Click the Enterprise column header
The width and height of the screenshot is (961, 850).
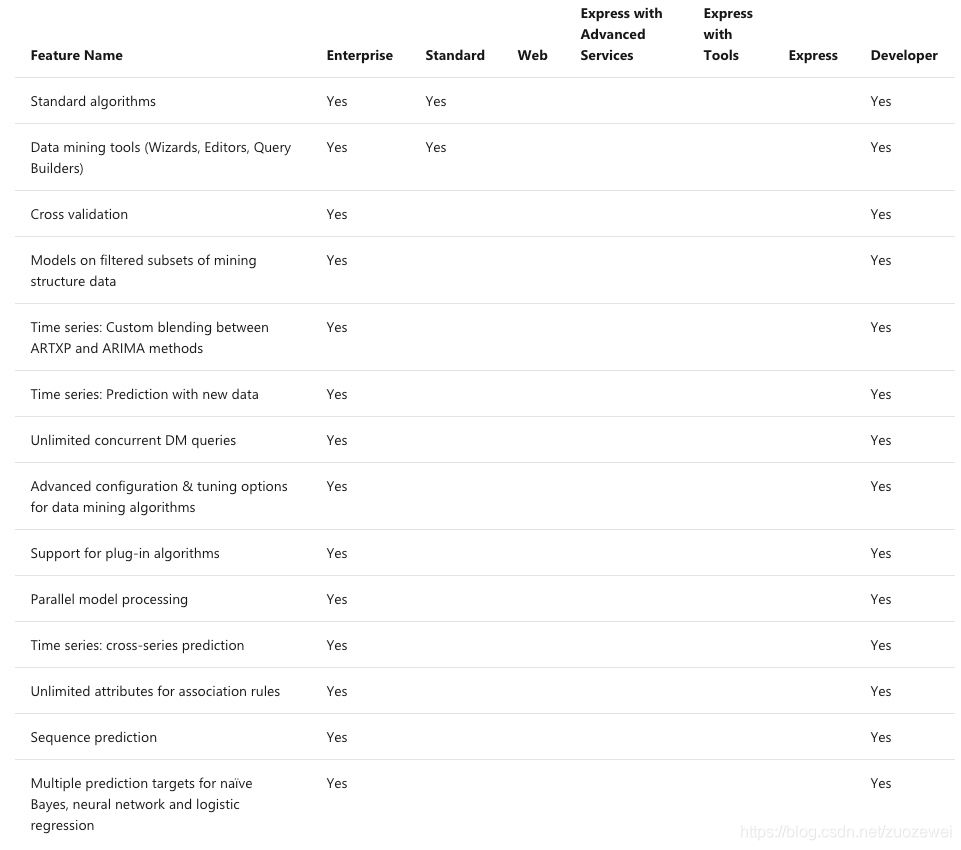coord(359,55)
